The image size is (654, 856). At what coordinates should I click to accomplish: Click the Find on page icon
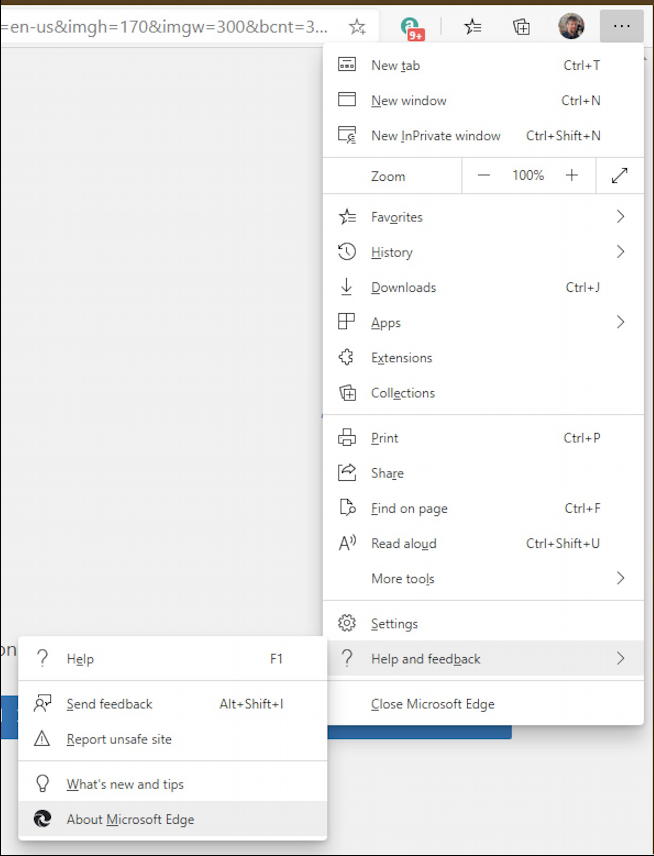pos(347,508)
